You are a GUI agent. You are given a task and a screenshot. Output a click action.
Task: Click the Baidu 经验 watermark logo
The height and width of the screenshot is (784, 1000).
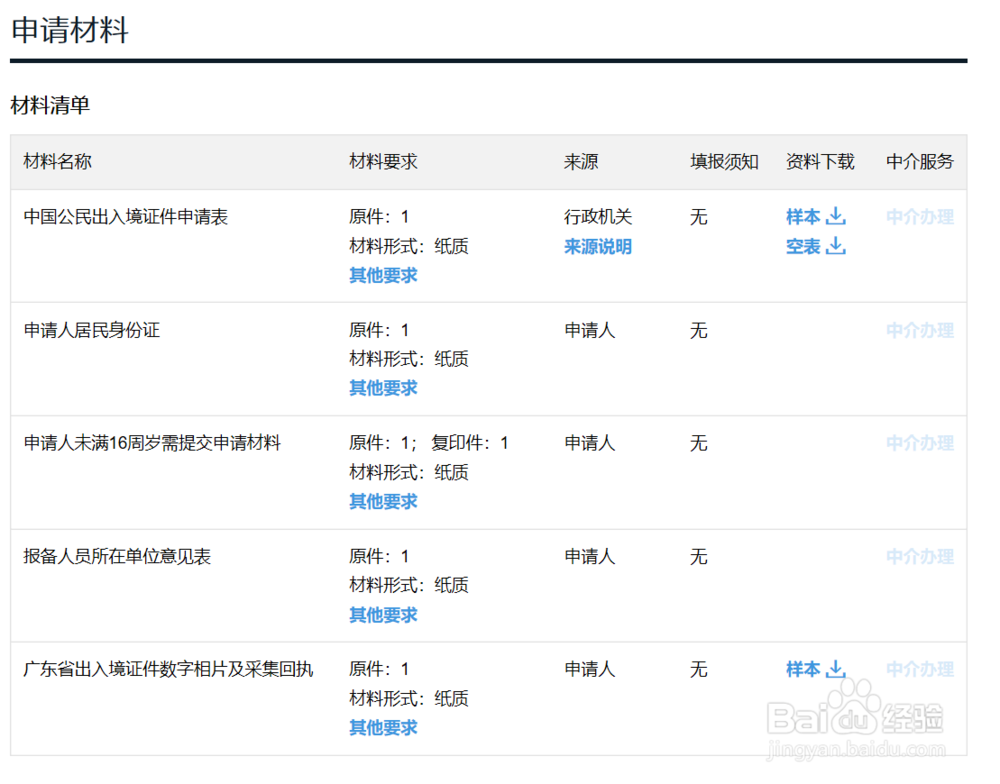click(855, 716)
